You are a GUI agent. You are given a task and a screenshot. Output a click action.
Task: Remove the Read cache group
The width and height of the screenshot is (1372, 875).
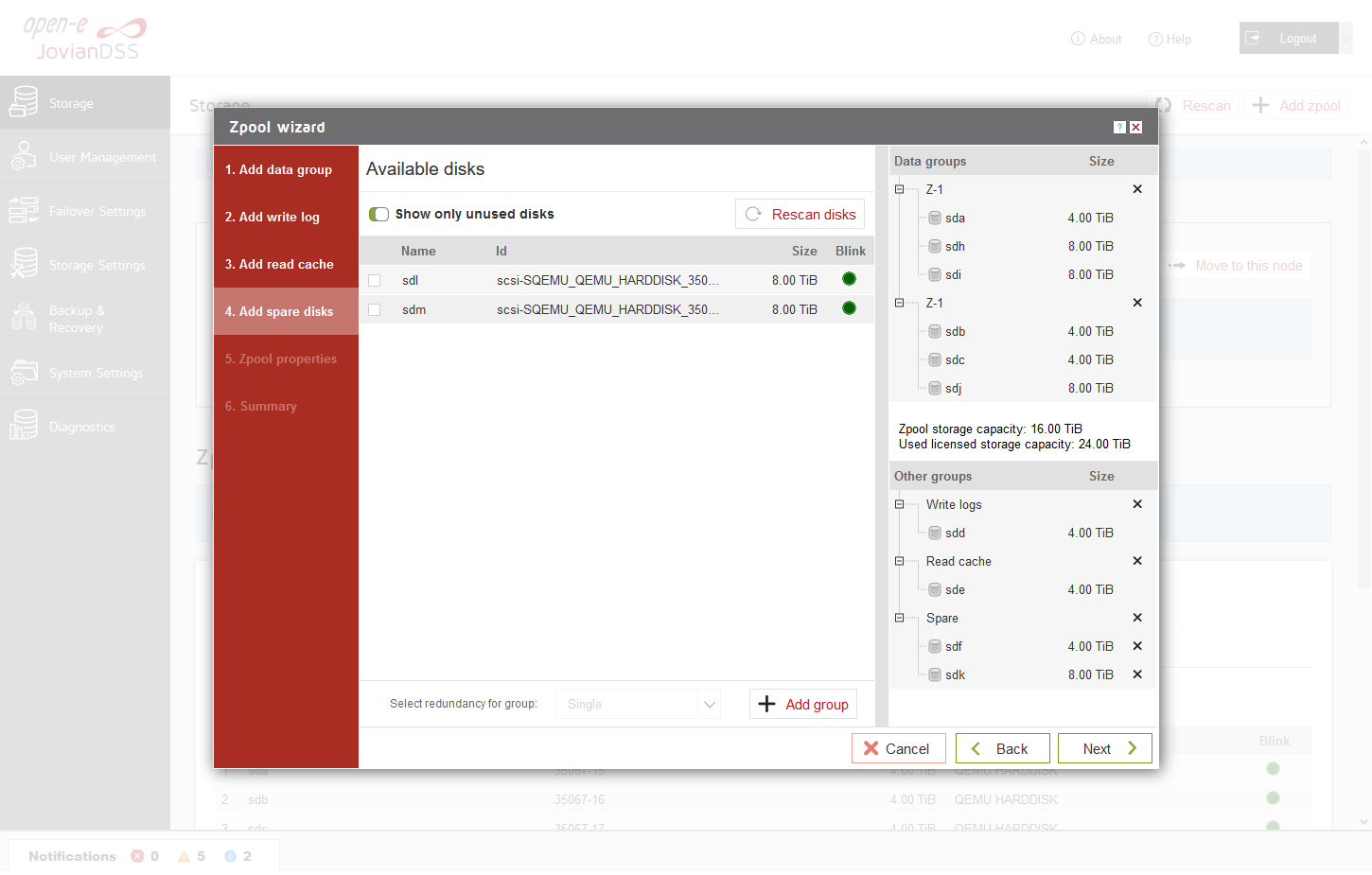[1137, 561]
